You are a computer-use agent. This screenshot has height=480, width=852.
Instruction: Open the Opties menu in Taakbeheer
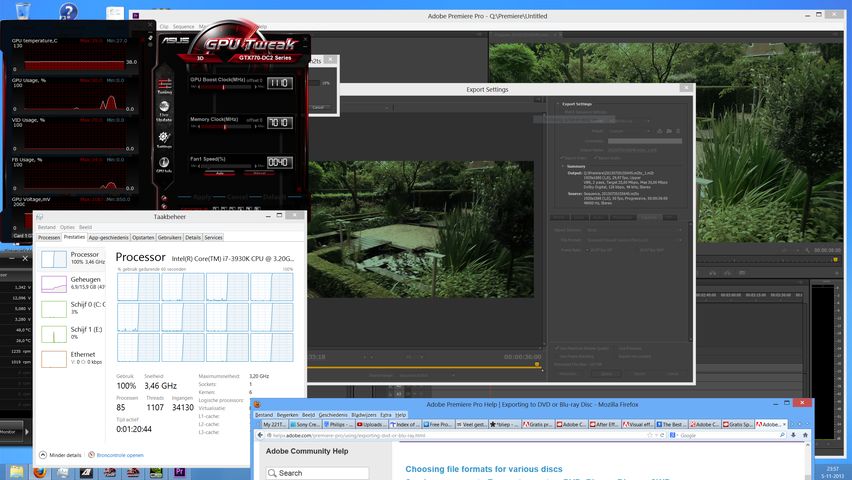[x=67, y=227]
